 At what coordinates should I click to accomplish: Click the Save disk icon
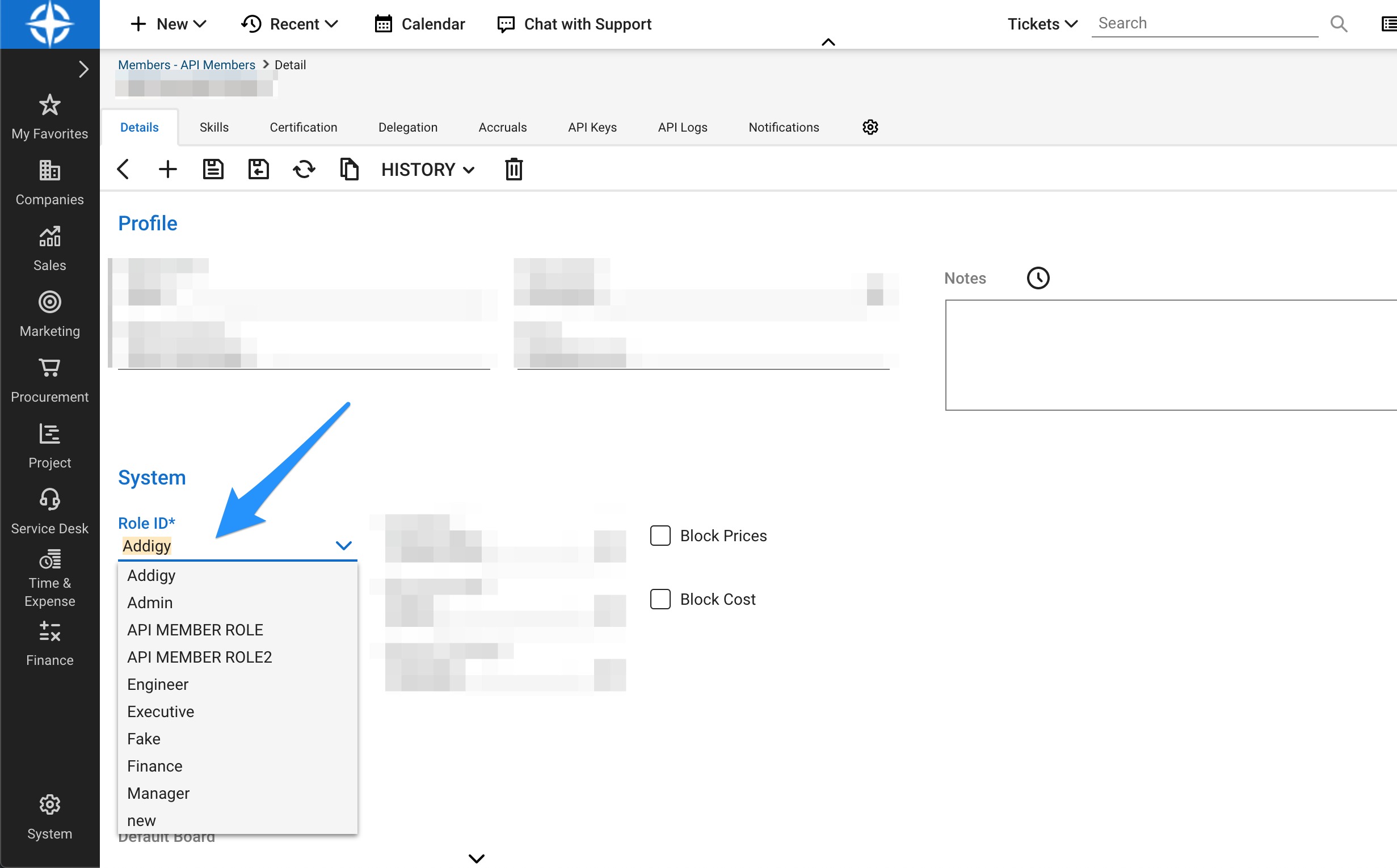point(213,170)
